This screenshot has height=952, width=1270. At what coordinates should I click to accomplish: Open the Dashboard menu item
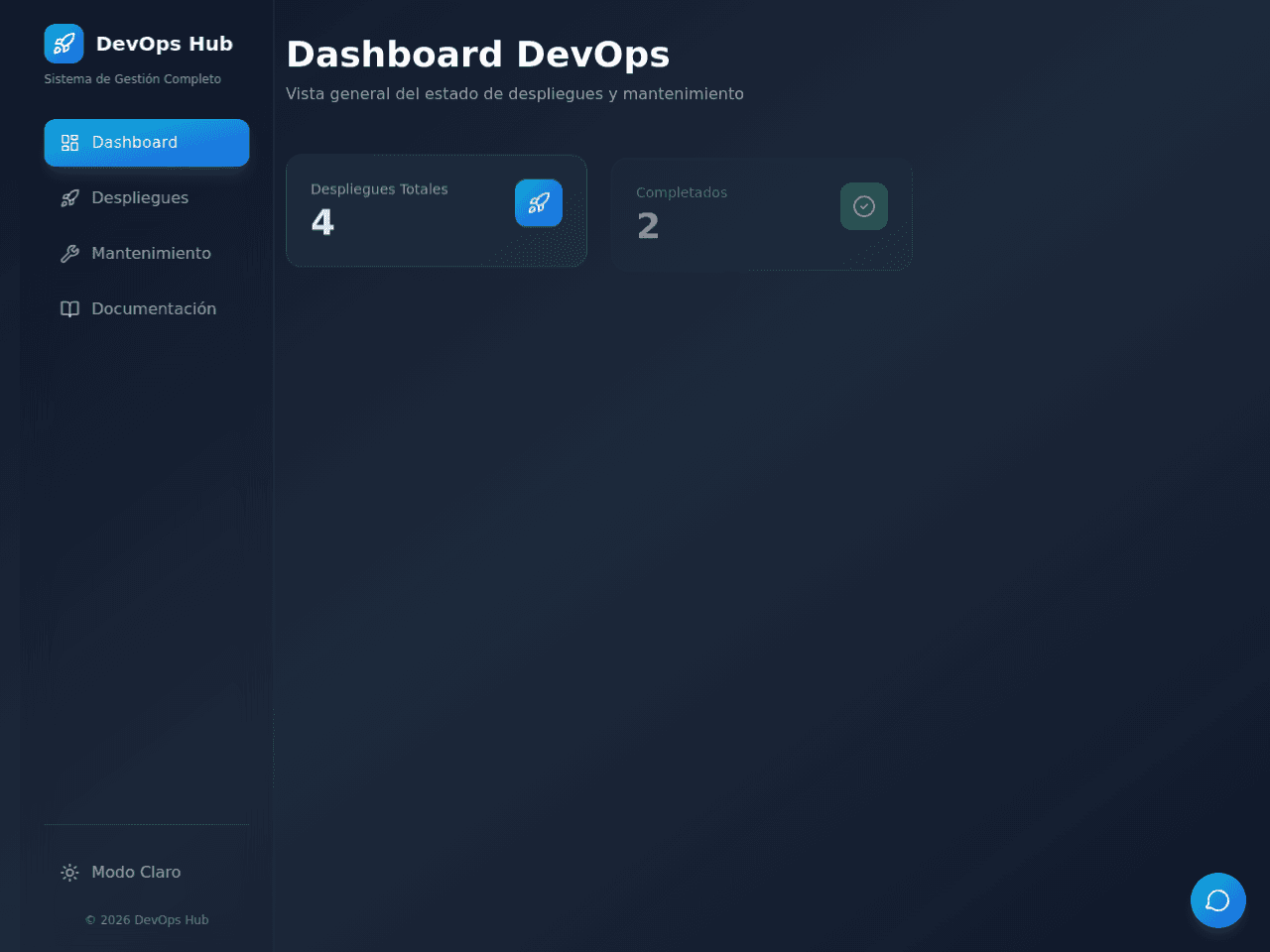(x=147, y=143)
